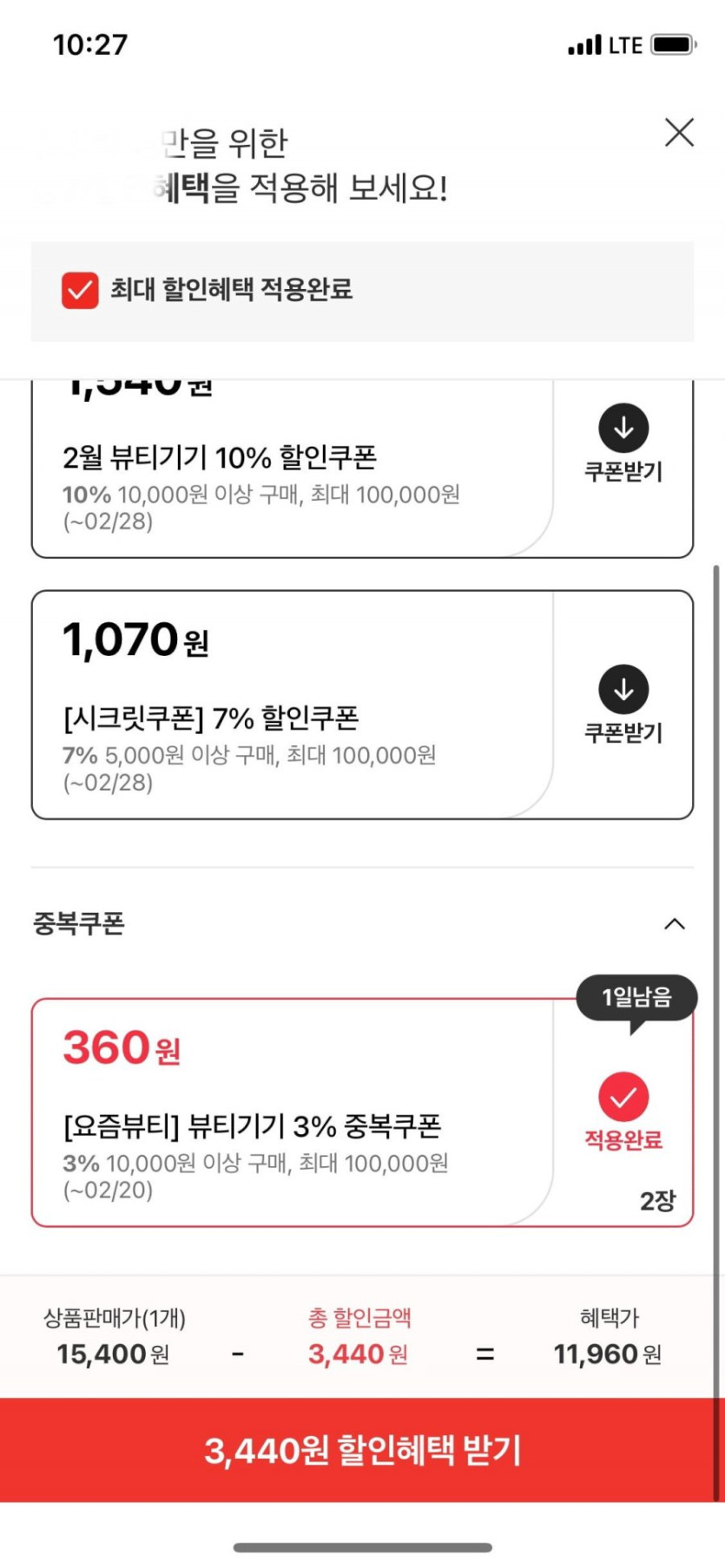Tap the 총 할인금액 3,440원 total
The height and width of the screenshot is (1568, 725).
coord(359,1354)
